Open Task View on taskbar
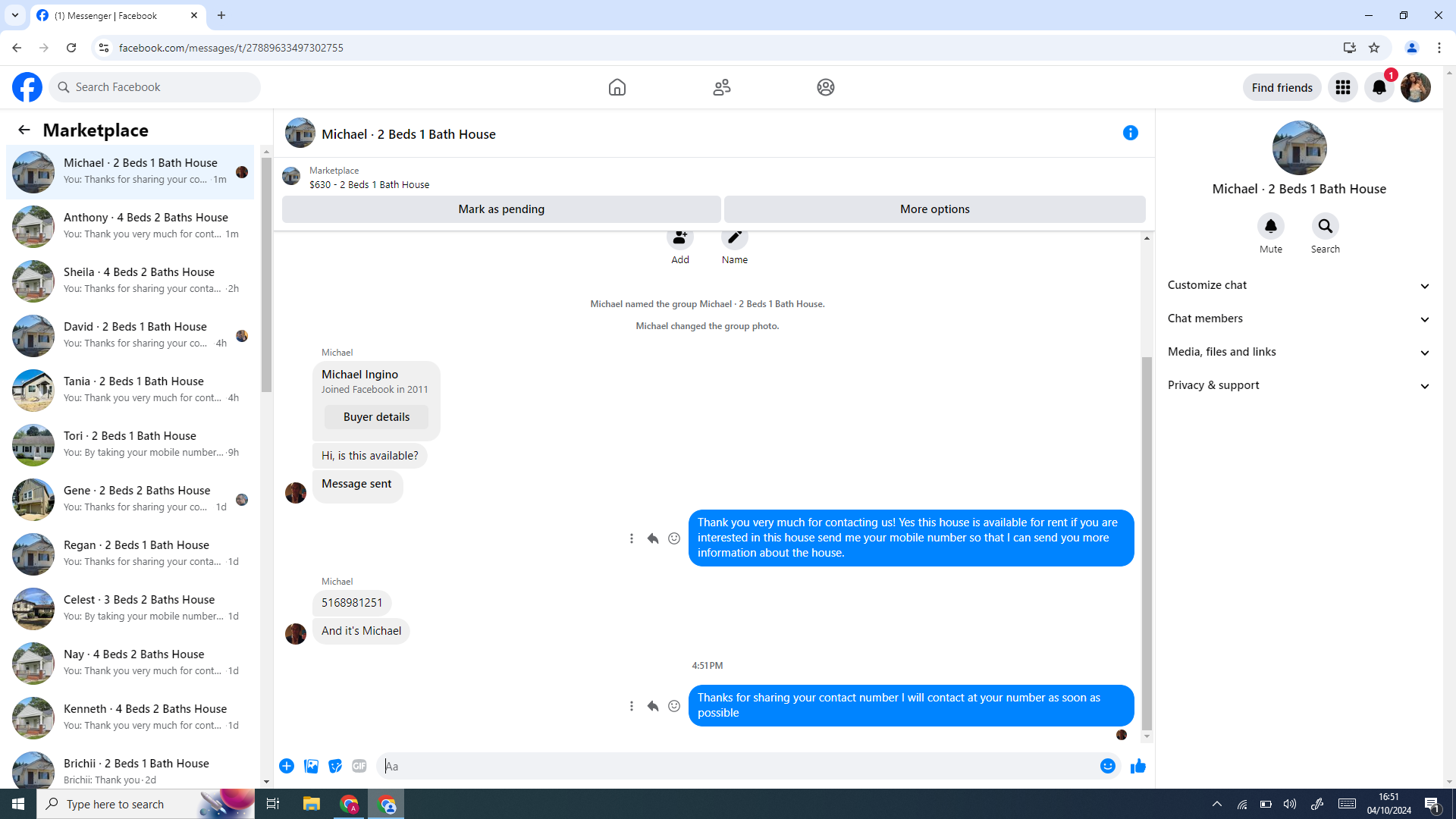 pyautogui.click(x=273, y=804)
